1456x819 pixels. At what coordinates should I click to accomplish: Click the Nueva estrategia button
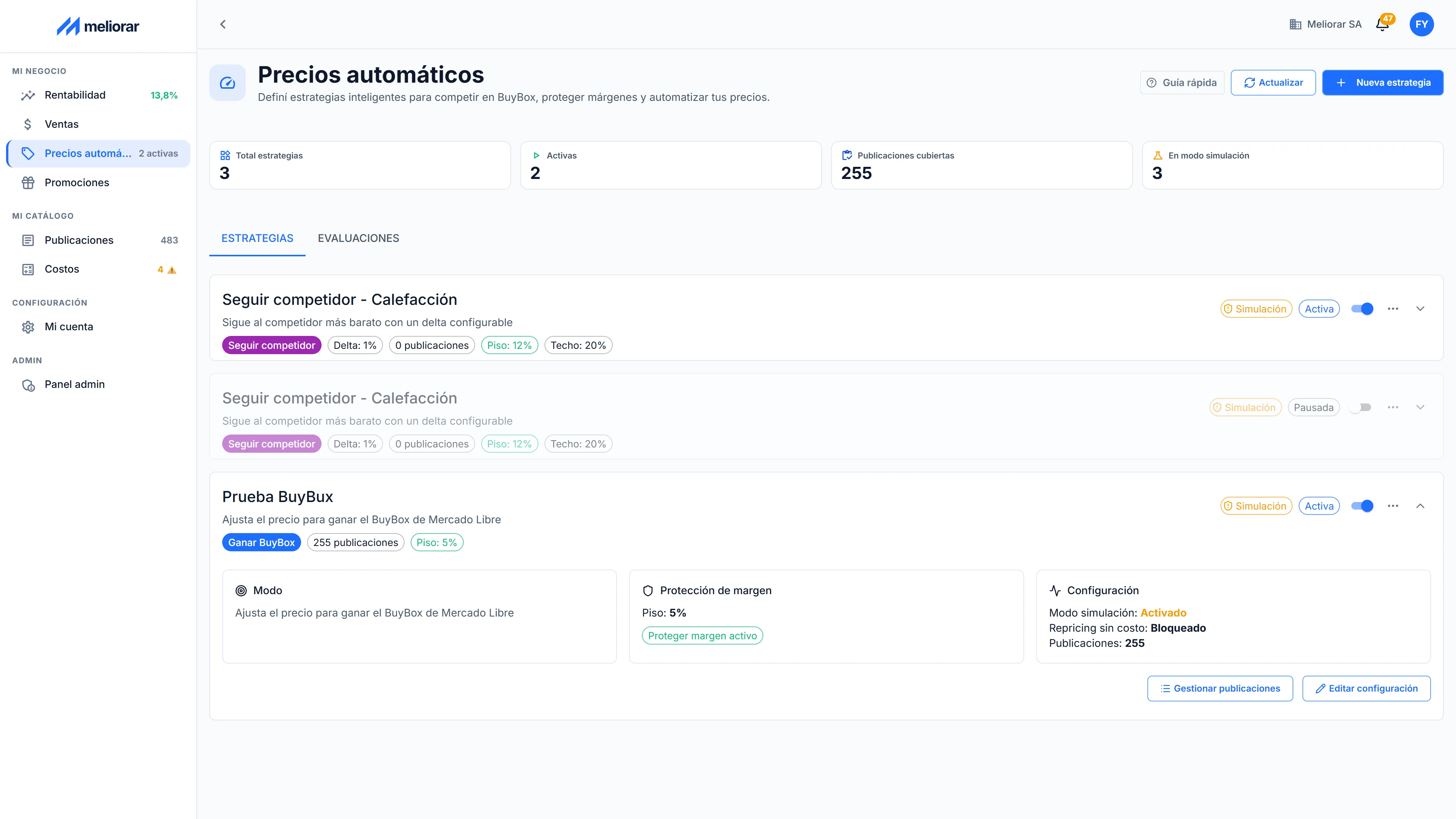[x=1382, y=83]
